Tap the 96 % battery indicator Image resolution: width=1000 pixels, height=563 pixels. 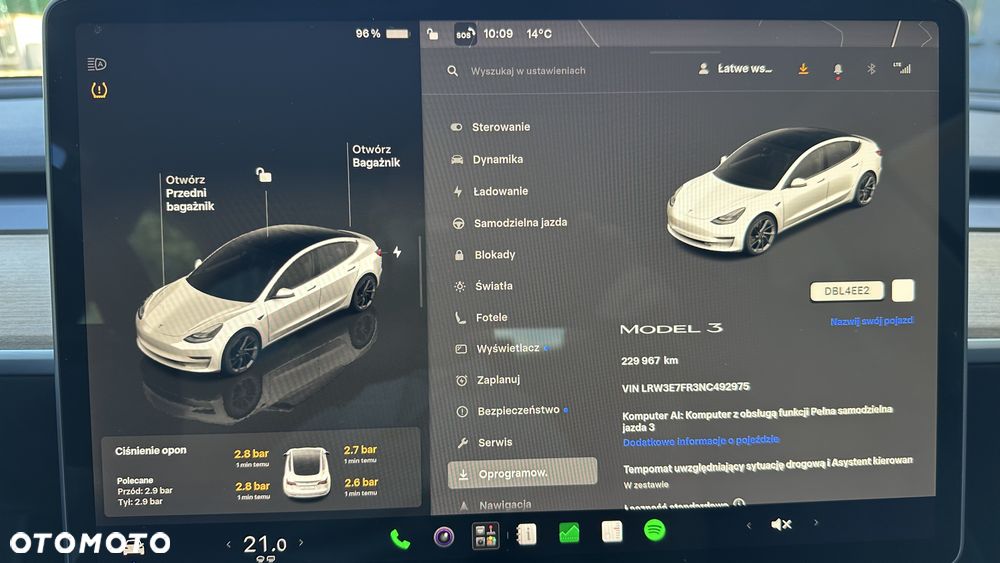click(382, 33)
